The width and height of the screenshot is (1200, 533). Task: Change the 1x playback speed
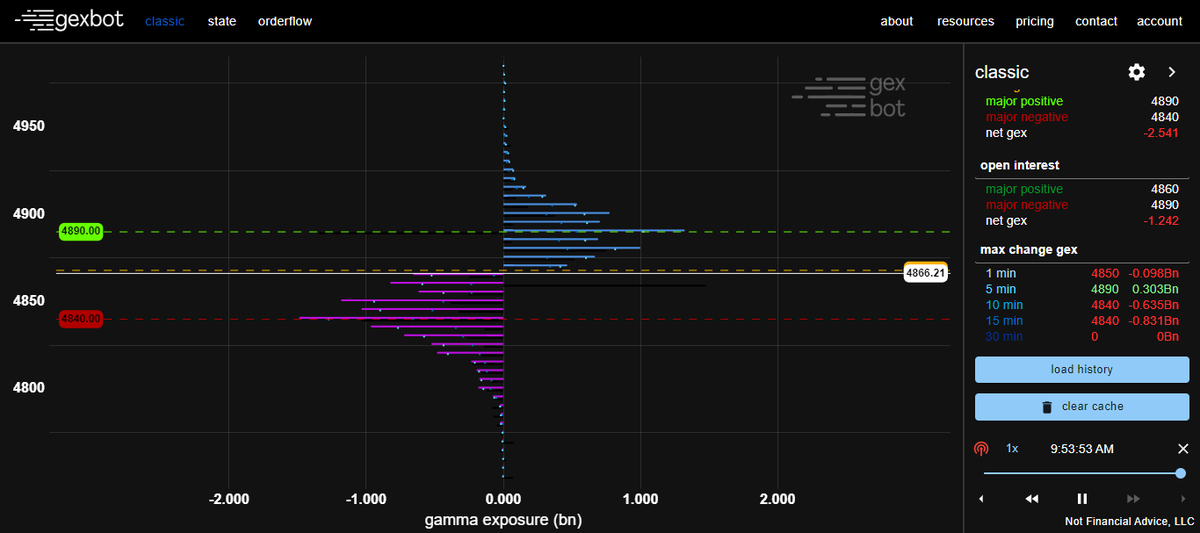tap(1012, 449)
